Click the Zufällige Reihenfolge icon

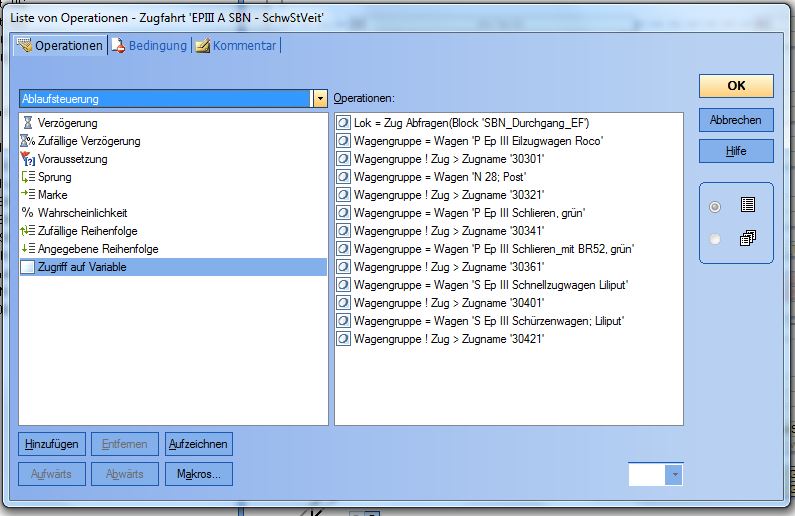click(28, 231)
